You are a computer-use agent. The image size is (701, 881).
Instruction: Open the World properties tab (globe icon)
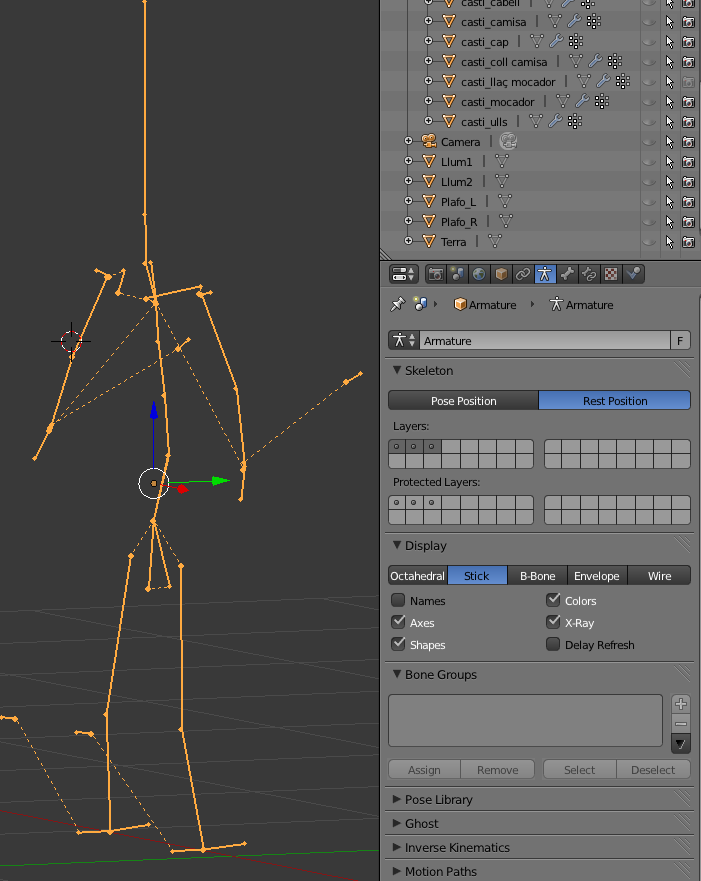[x=479, y=274]
